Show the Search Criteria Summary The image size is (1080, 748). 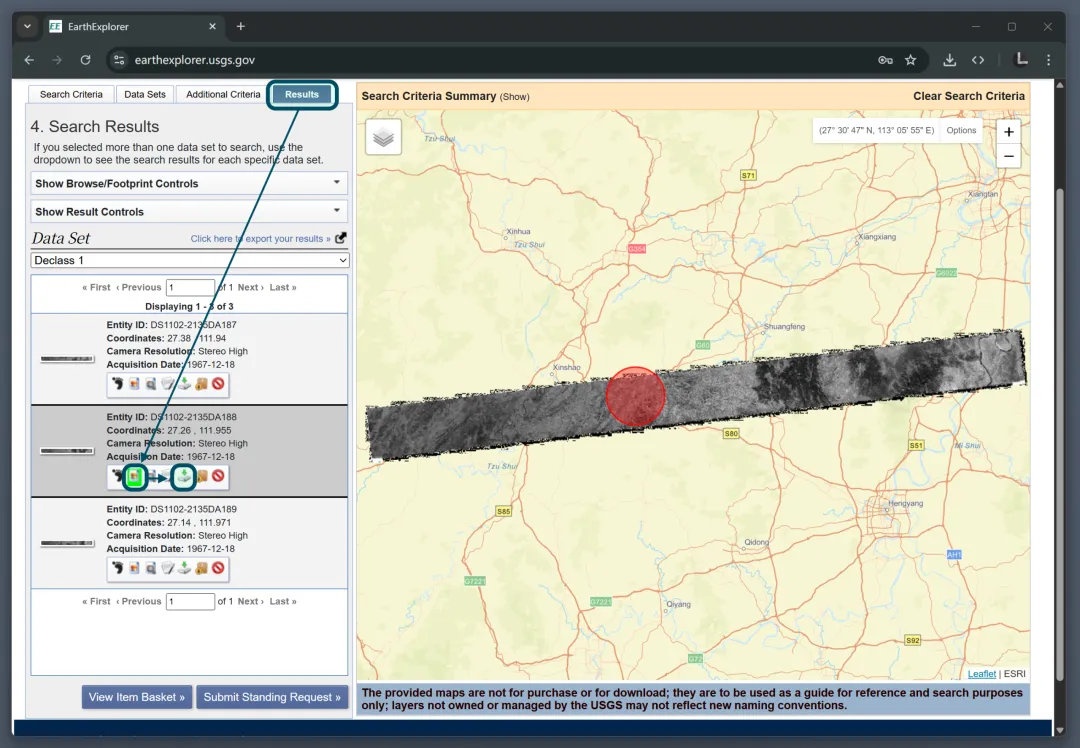(x=515, y=97)
